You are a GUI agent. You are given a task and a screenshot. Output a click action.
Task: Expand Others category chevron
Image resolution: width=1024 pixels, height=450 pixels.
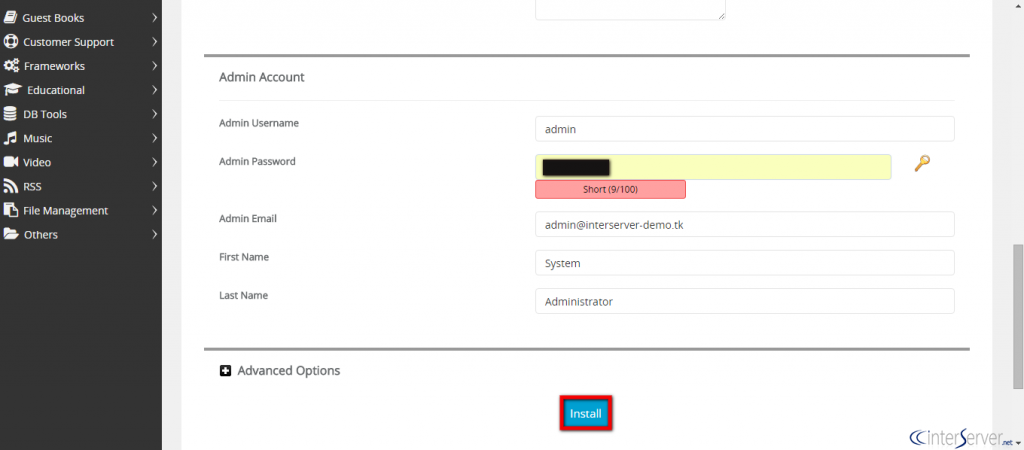(154, 234)
